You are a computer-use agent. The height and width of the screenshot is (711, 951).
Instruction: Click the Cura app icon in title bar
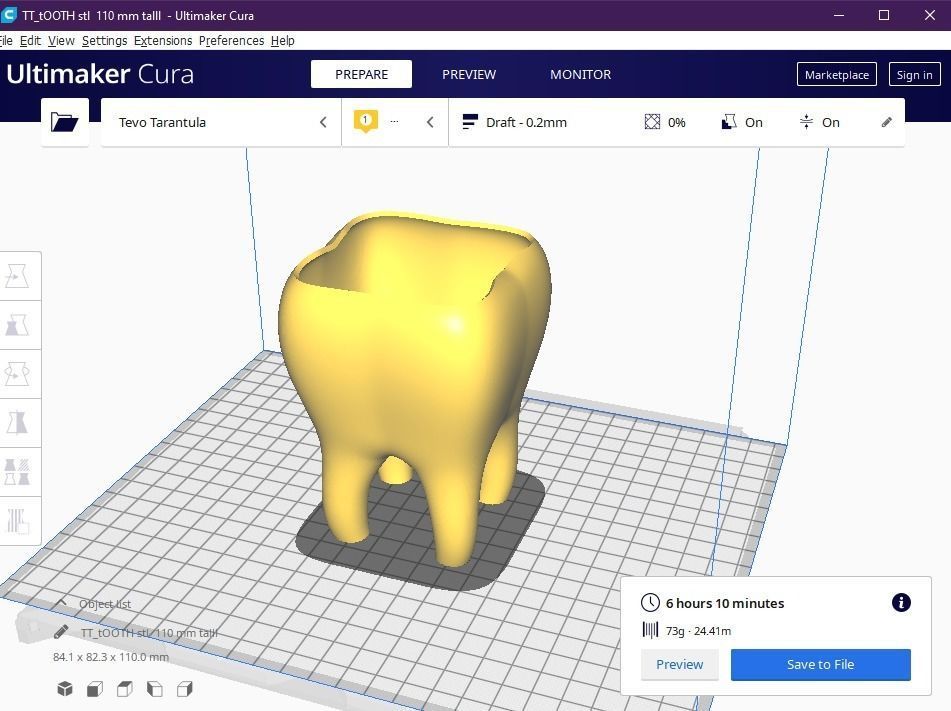[8, 15]
